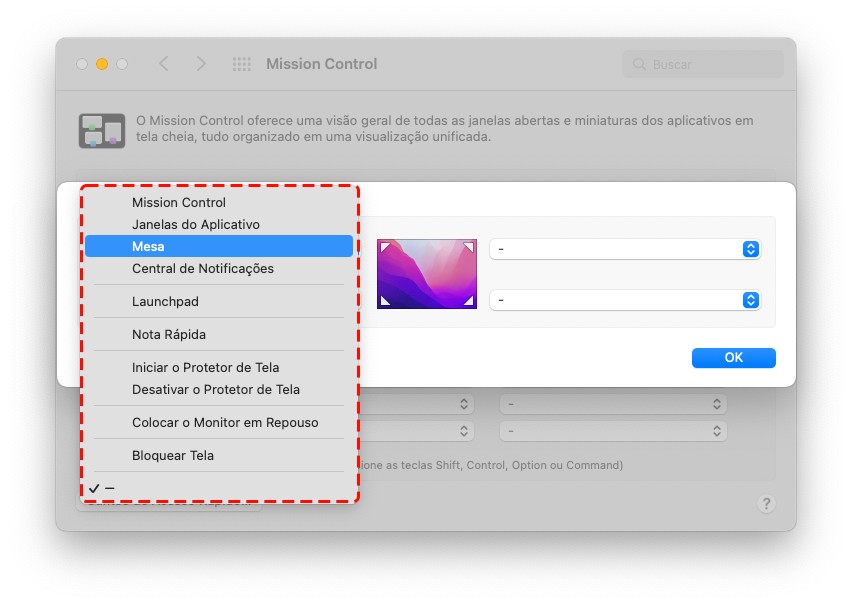Choose Iniciar o Protetor de Tela

pyautogui.click(x=205, y=367)
